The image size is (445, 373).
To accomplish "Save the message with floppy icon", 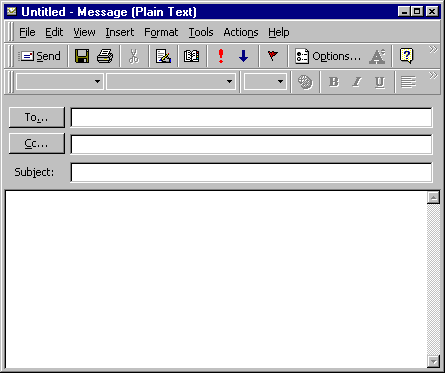I will (x=82, y=56).
